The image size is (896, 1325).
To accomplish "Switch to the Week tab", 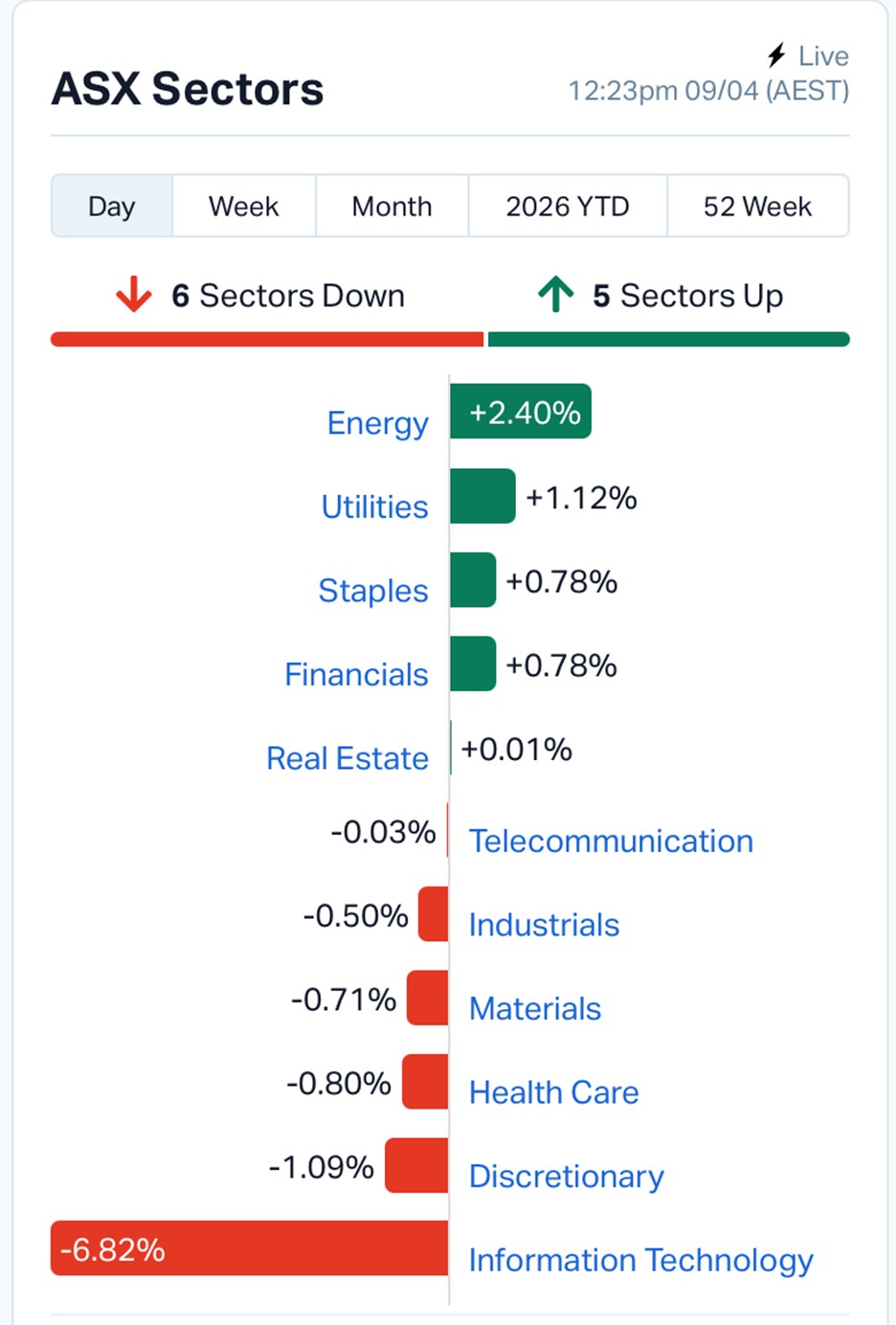I will [x=244, y=206].
